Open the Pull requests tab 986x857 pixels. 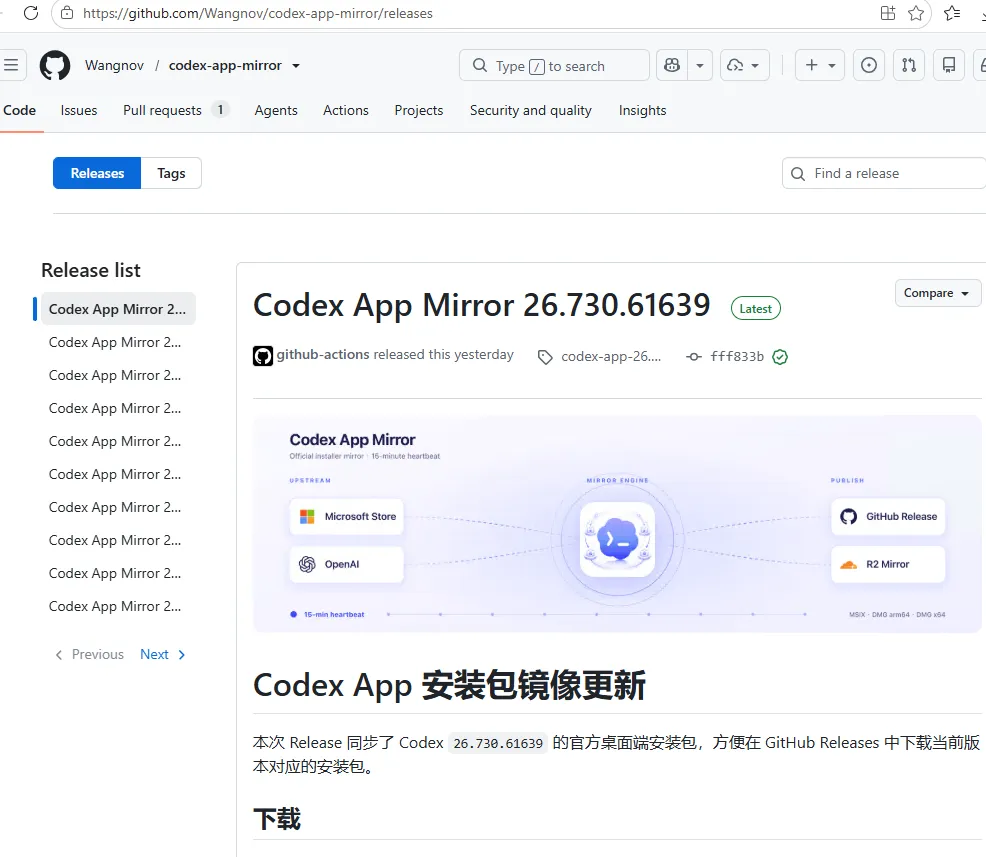(x=175, y=110)
